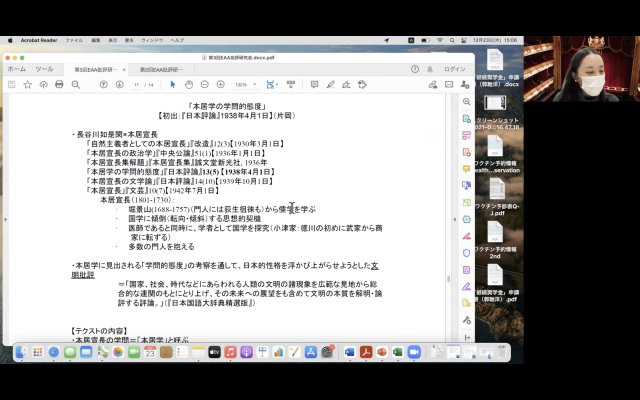Viewport: 640px width, 400px height.
Task: Click the current page number field
Action: [136, 85]
